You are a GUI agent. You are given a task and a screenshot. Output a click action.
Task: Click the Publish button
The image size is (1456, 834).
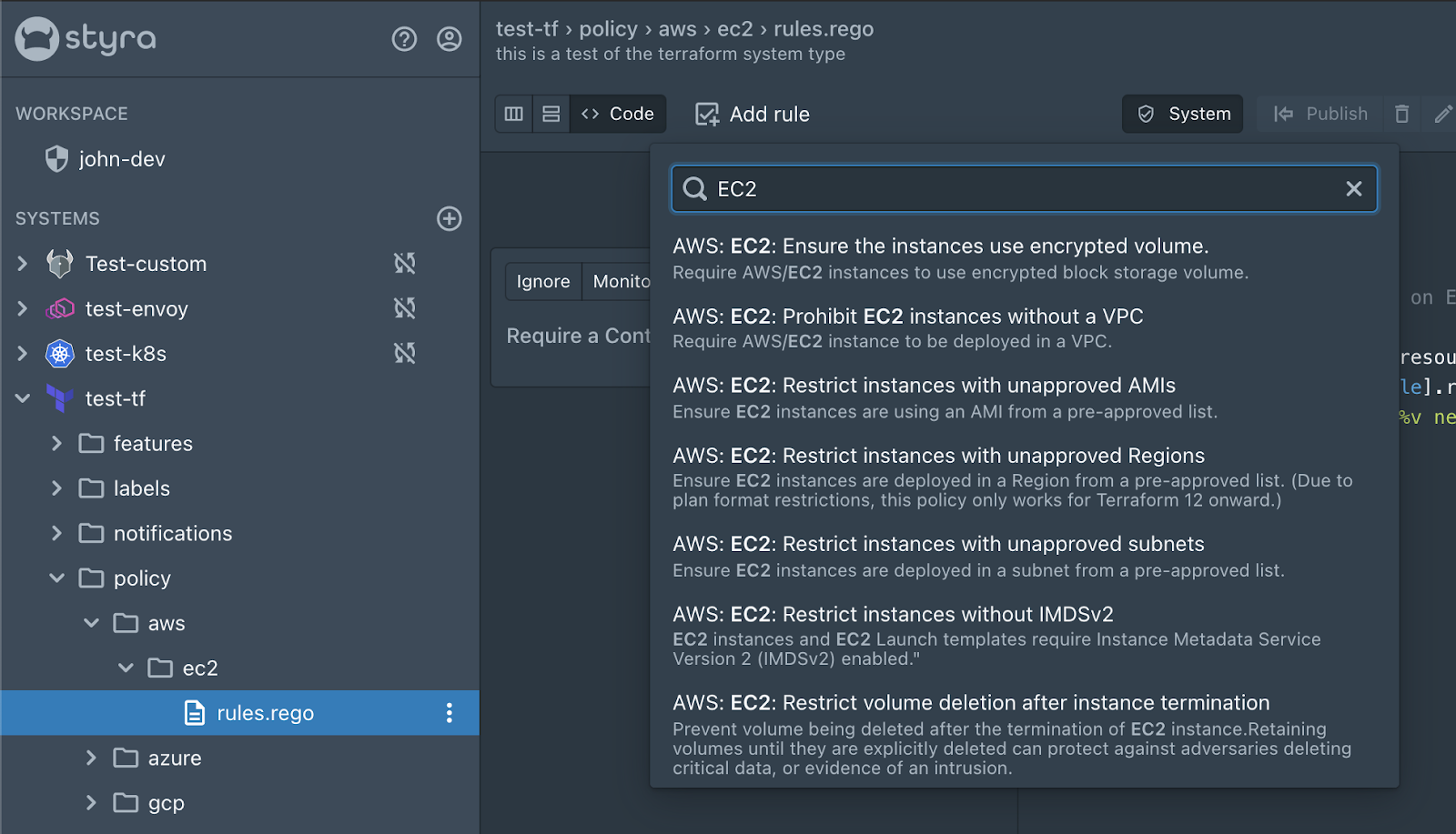tap(1320, 114)
